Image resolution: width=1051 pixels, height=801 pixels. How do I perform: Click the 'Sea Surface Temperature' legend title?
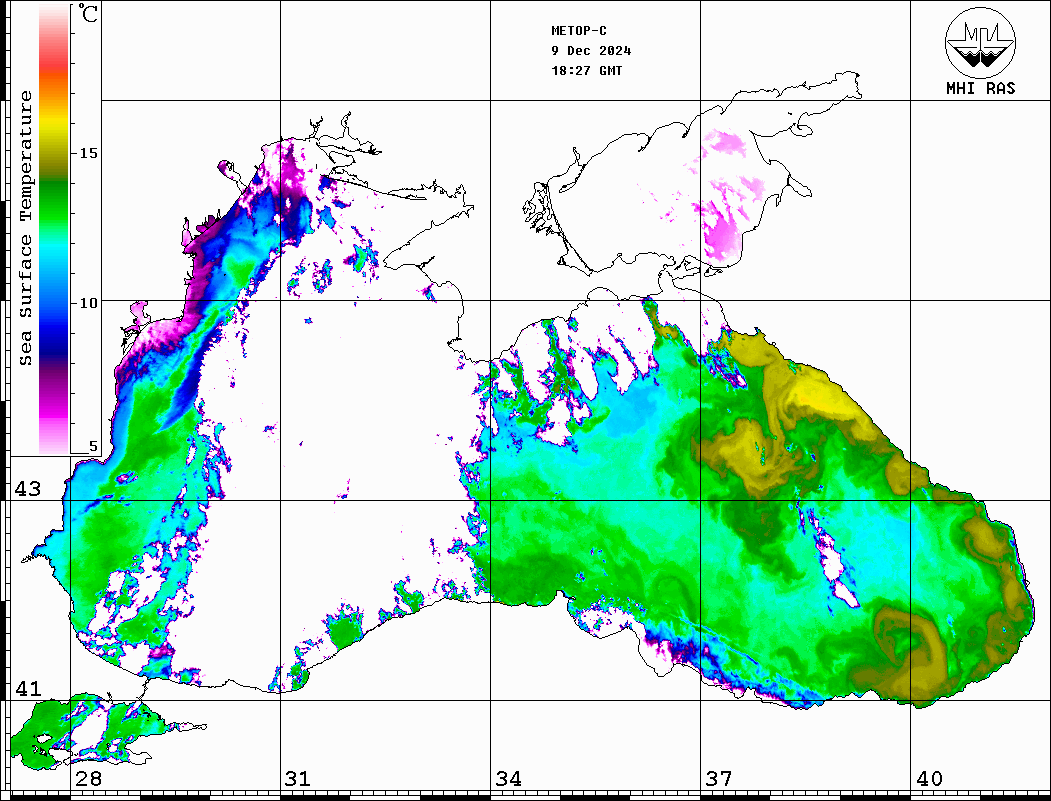(25, 228)
